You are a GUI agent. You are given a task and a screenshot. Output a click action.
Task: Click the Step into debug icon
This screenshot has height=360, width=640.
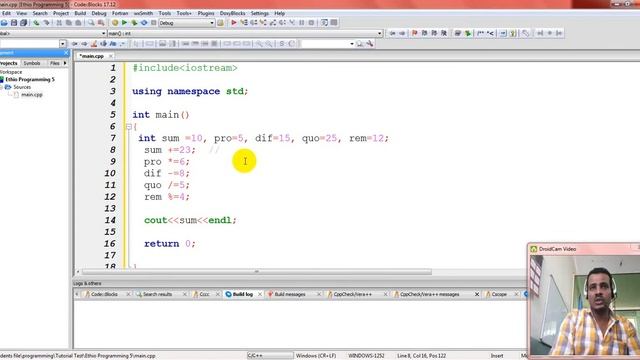pyautogui.click(x=263, y=23)
